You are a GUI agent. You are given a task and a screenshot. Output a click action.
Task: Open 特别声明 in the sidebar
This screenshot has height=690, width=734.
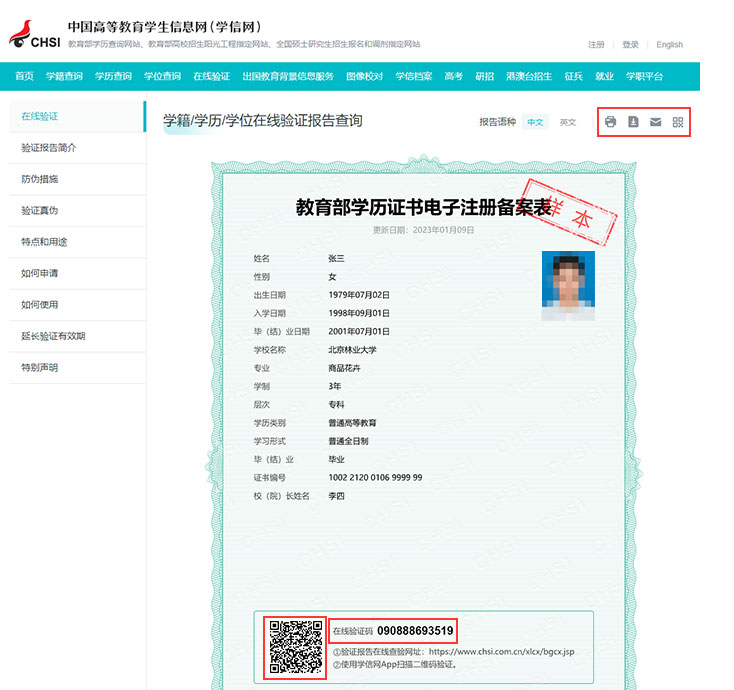click(77, 367)
